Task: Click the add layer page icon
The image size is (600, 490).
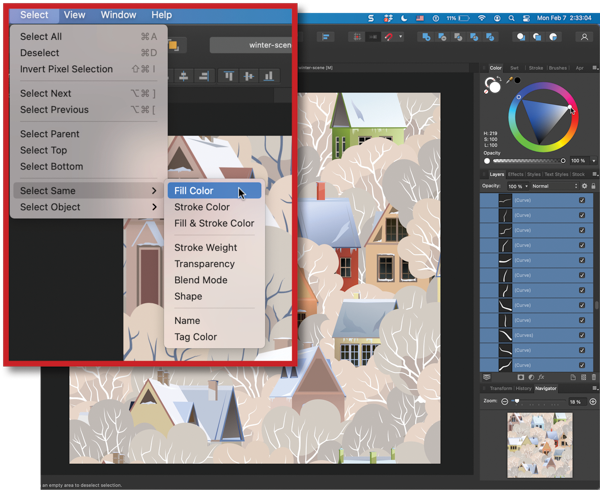Action: coord(573,377)
